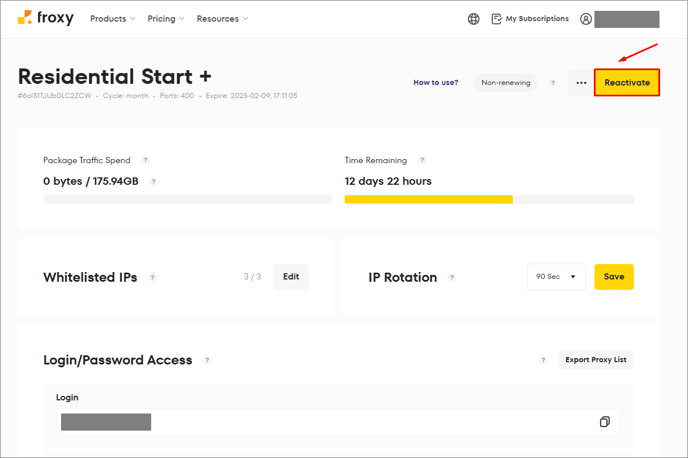Click help icon beside Non-renewing badge
The height and width of the screenshot is (458, 688).
point(553,82)
